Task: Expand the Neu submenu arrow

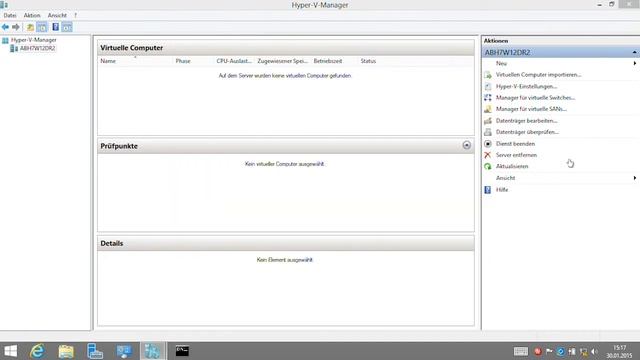Action: [x=635, y=63]
